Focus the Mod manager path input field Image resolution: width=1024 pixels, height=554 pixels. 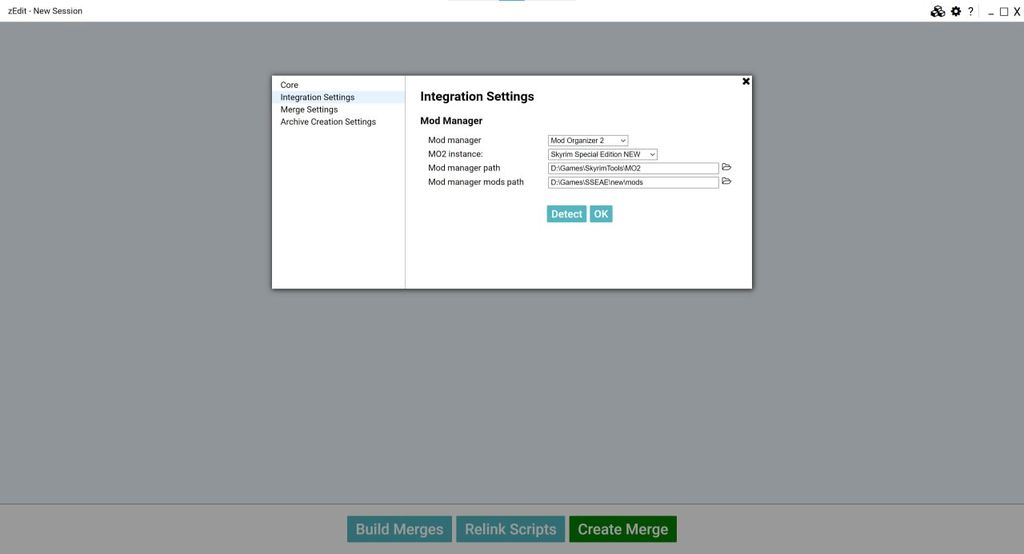pos(633,168)
